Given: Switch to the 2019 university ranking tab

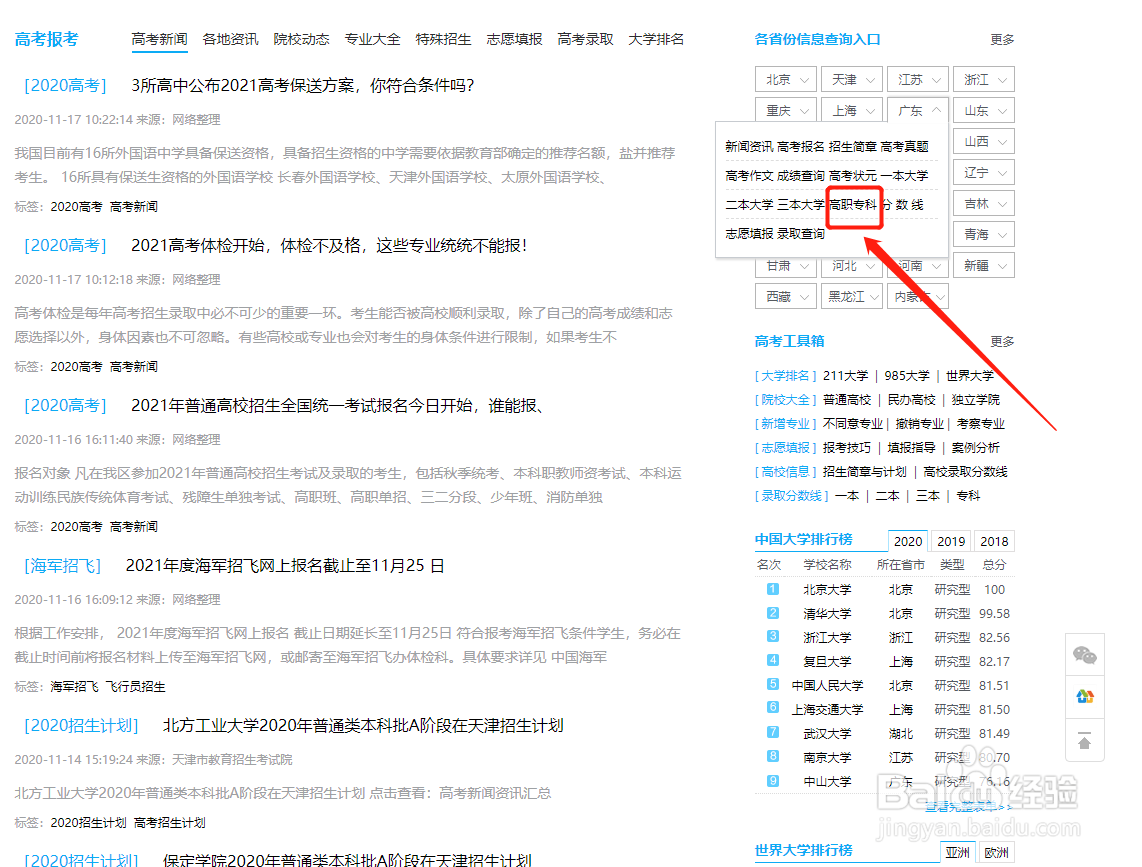Looking at the screenshot, I should point(950,540).
